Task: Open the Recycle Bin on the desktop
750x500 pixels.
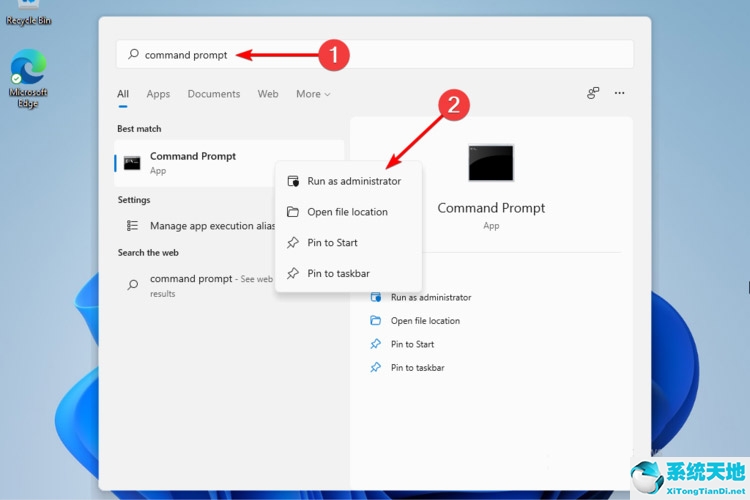Action: (x=28, y=12)
